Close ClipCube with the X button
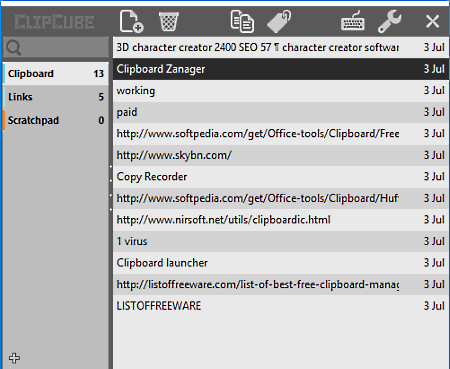Viewport: 450px width, 369px height. click(x=432, y=22)
